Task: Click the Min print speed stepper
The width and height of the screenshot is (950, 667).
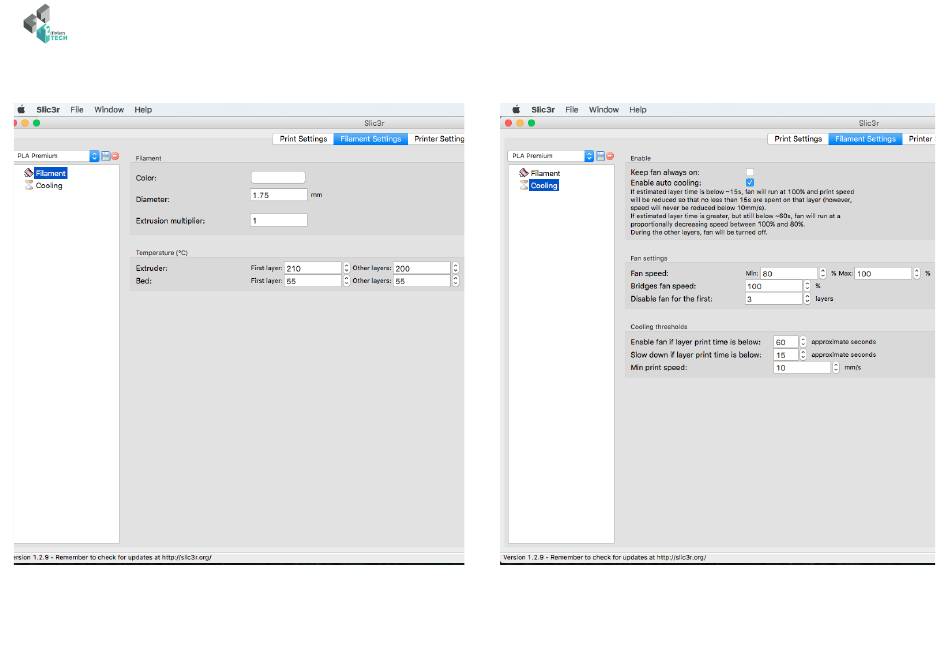Action: pyautogui.click(x=836, y=368)
